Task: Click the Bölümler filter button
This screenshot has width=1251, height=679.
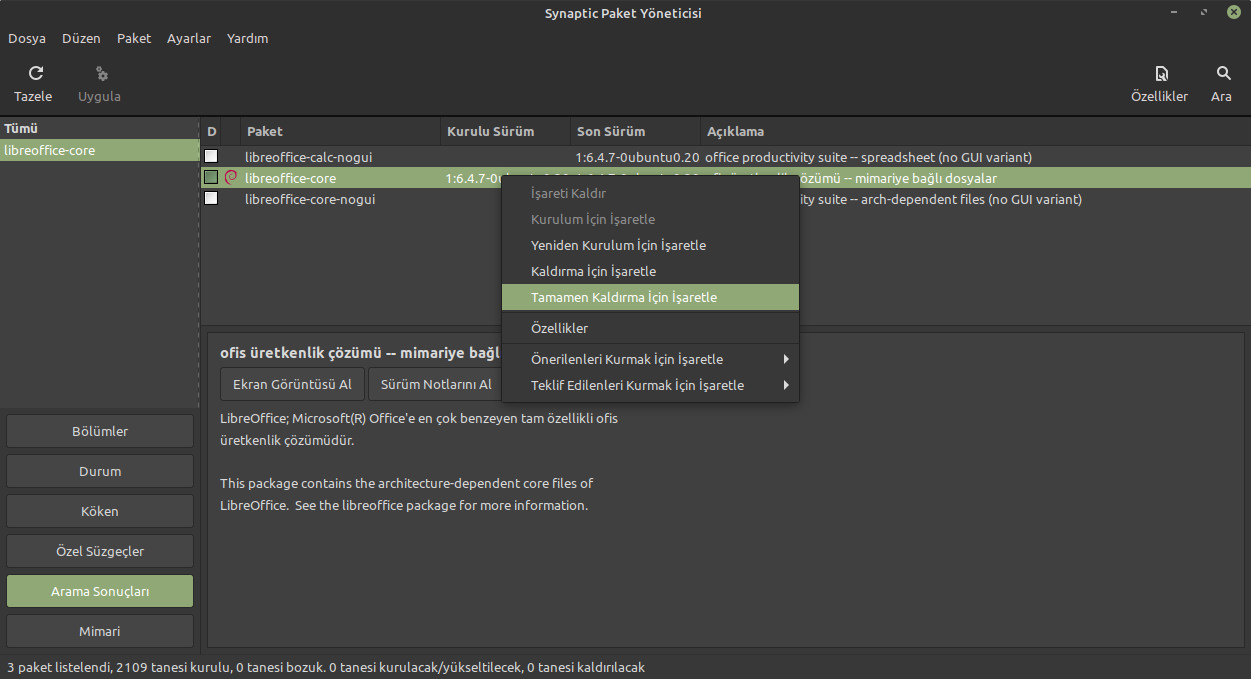Action: click(100, 431)
